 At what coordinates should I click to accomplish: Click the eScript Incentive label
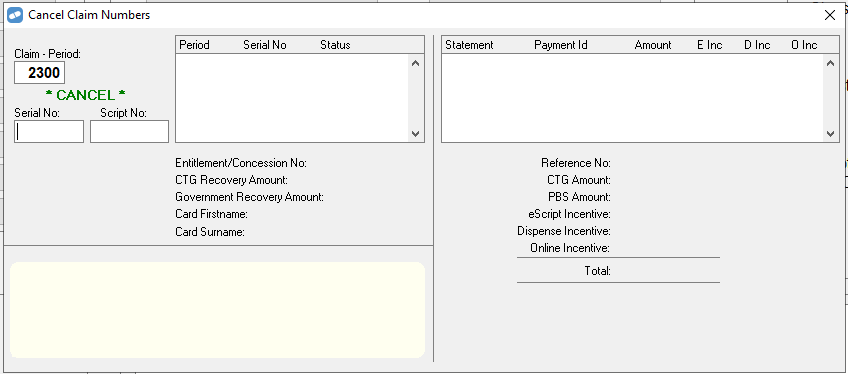(x=569, y=214)
